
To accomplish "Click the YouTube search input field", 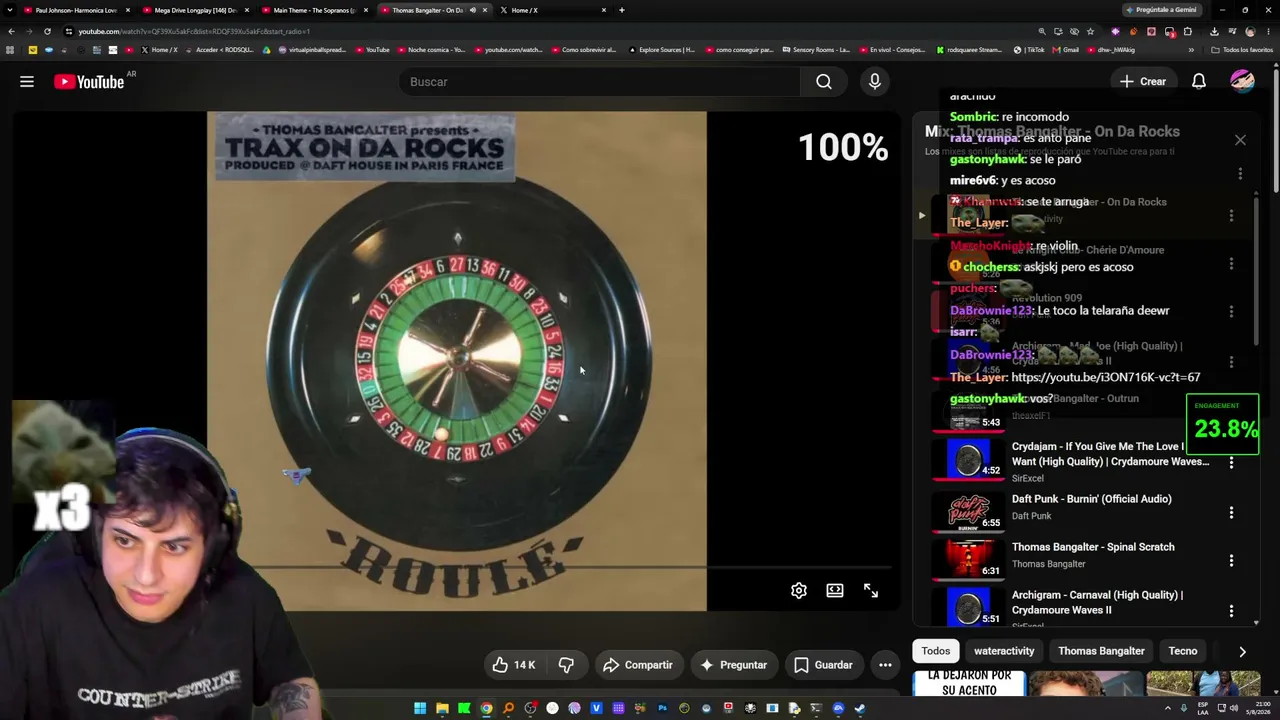I will point(600,82).
